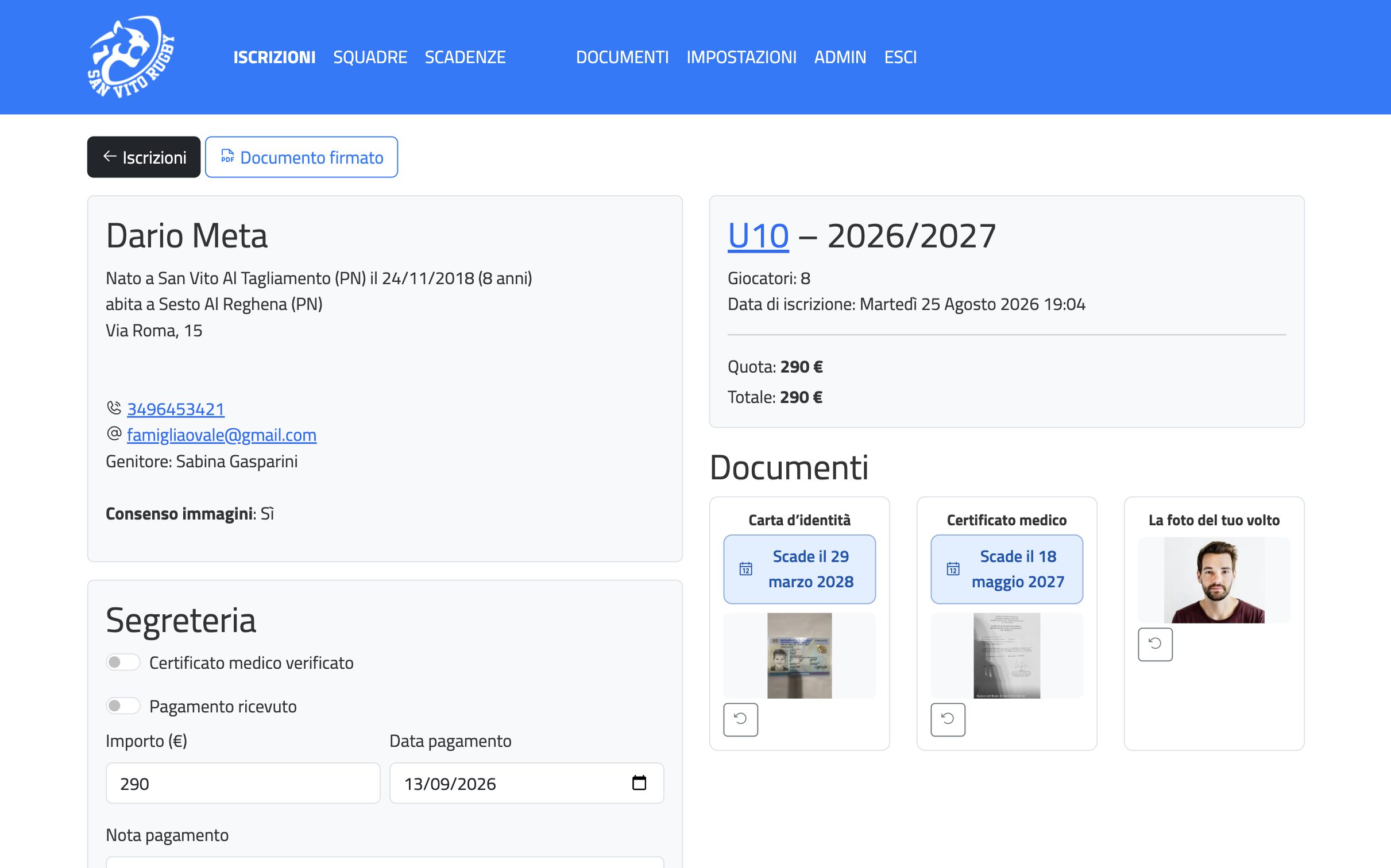
Task: Click the San Vito Rugby logo
Action: pos(131,57)
